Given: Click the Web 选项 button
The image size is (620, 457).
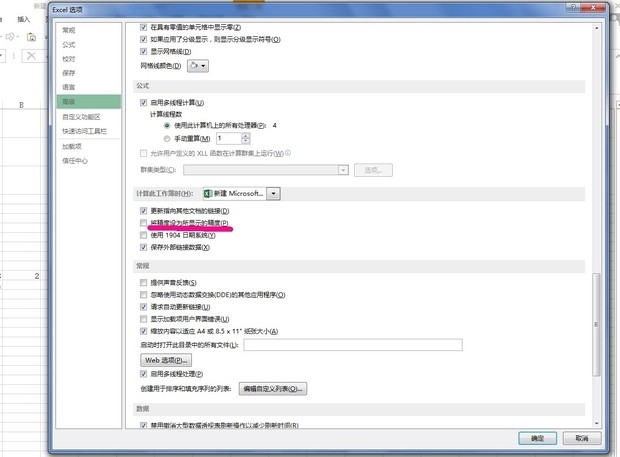Looking at the screenshot, I should [166, 360].
